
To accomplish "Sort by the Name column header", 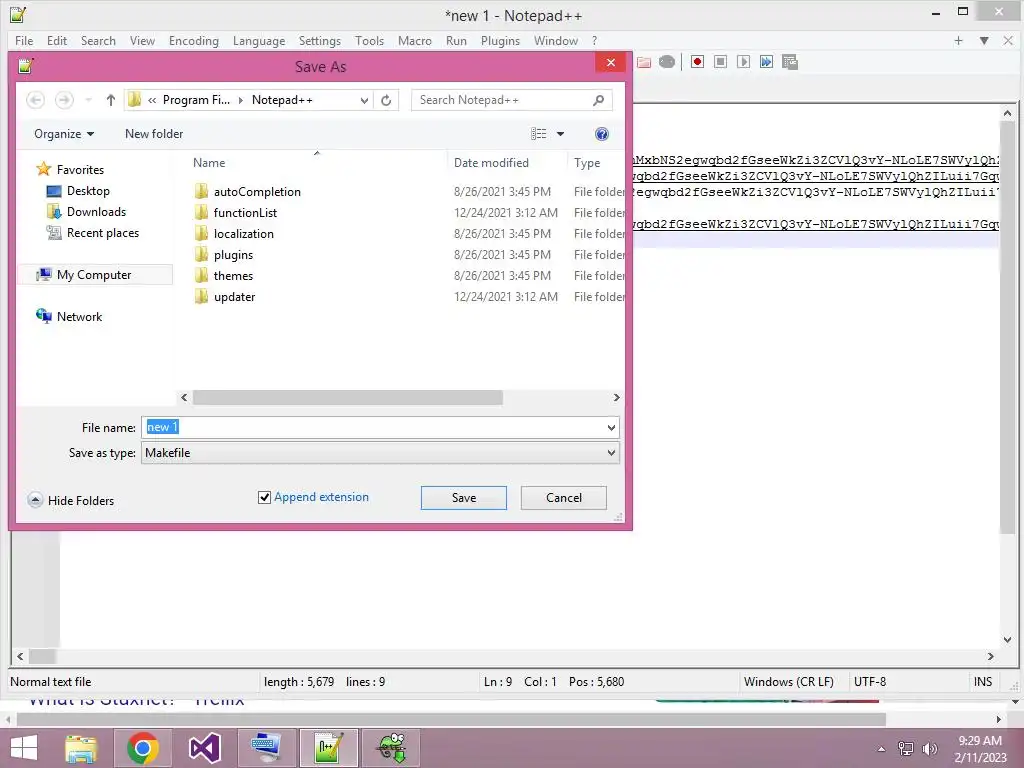I will point(209,163).
